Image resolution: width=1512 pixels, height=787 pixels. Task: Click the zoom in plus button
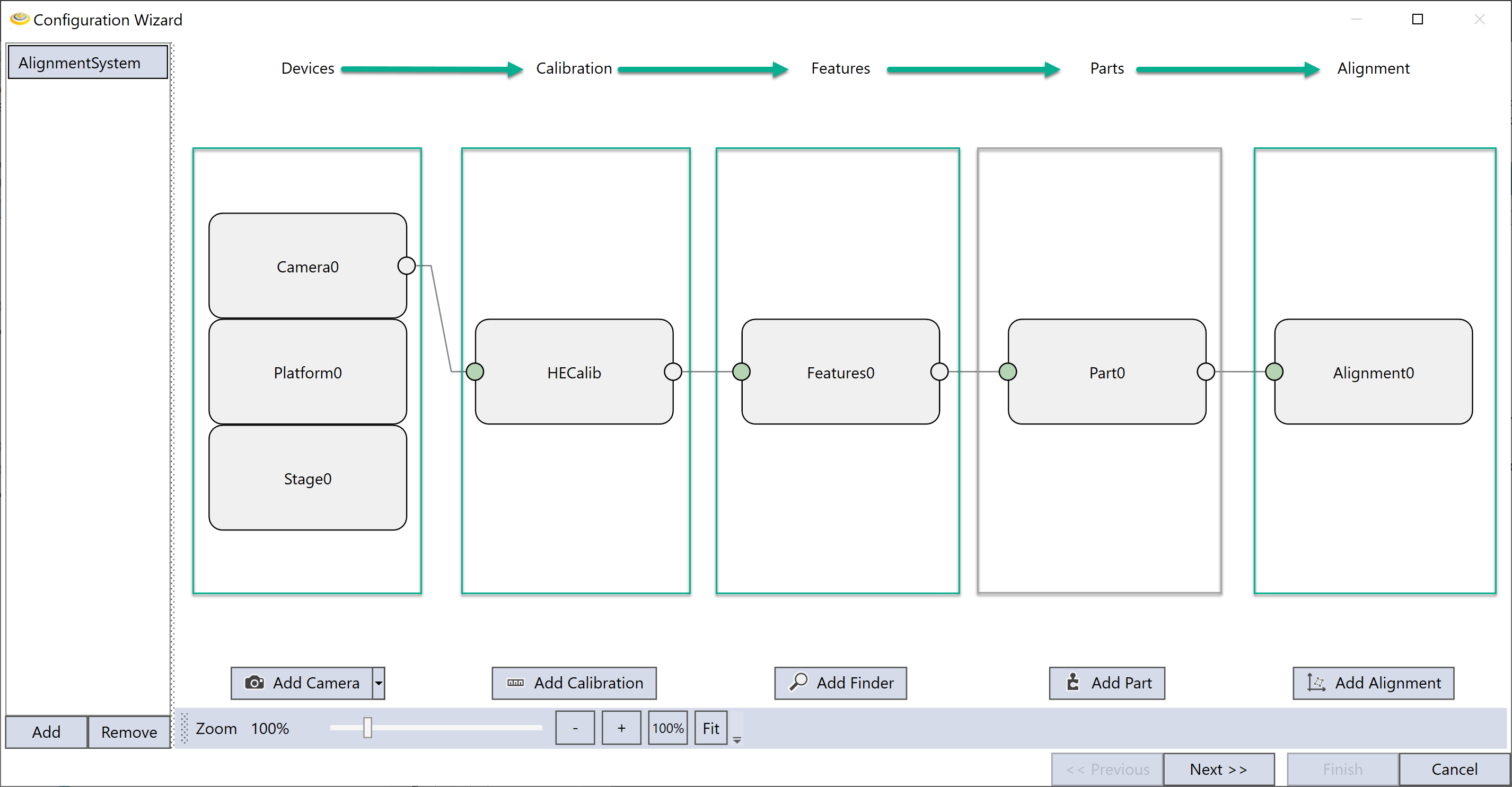tap(621, 728)
